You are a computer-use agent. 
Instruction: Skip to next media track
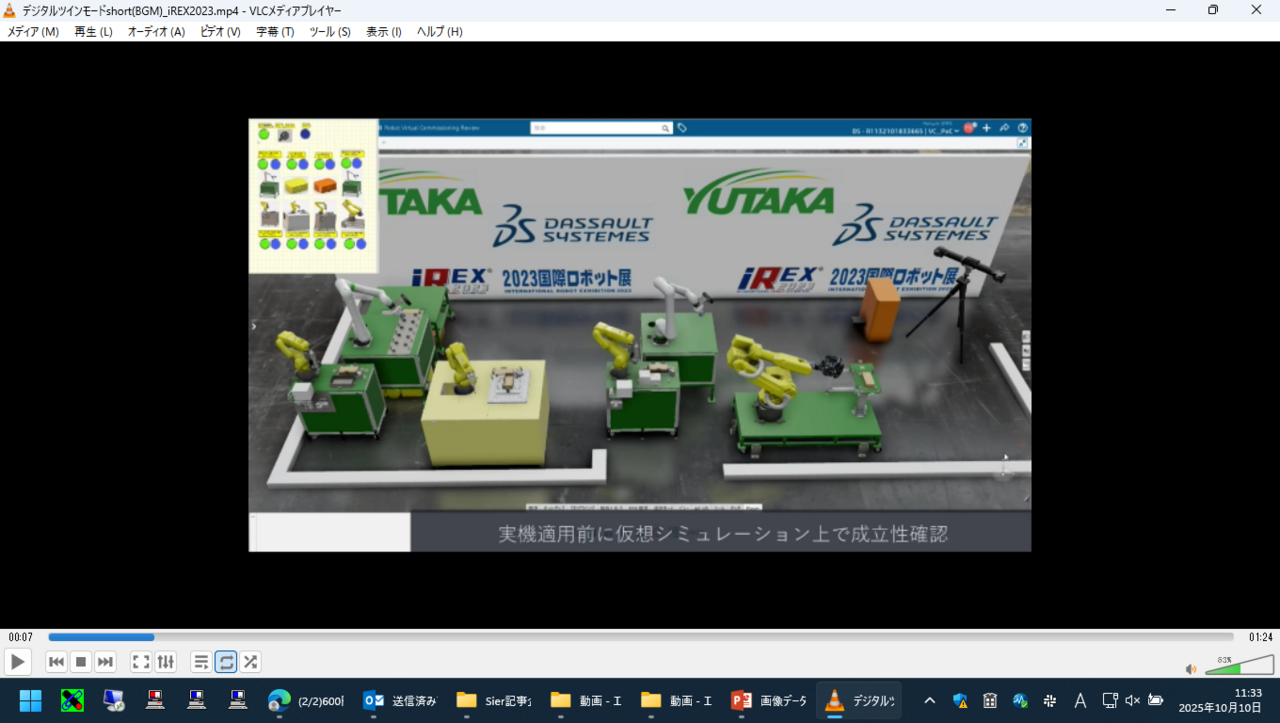105,662
